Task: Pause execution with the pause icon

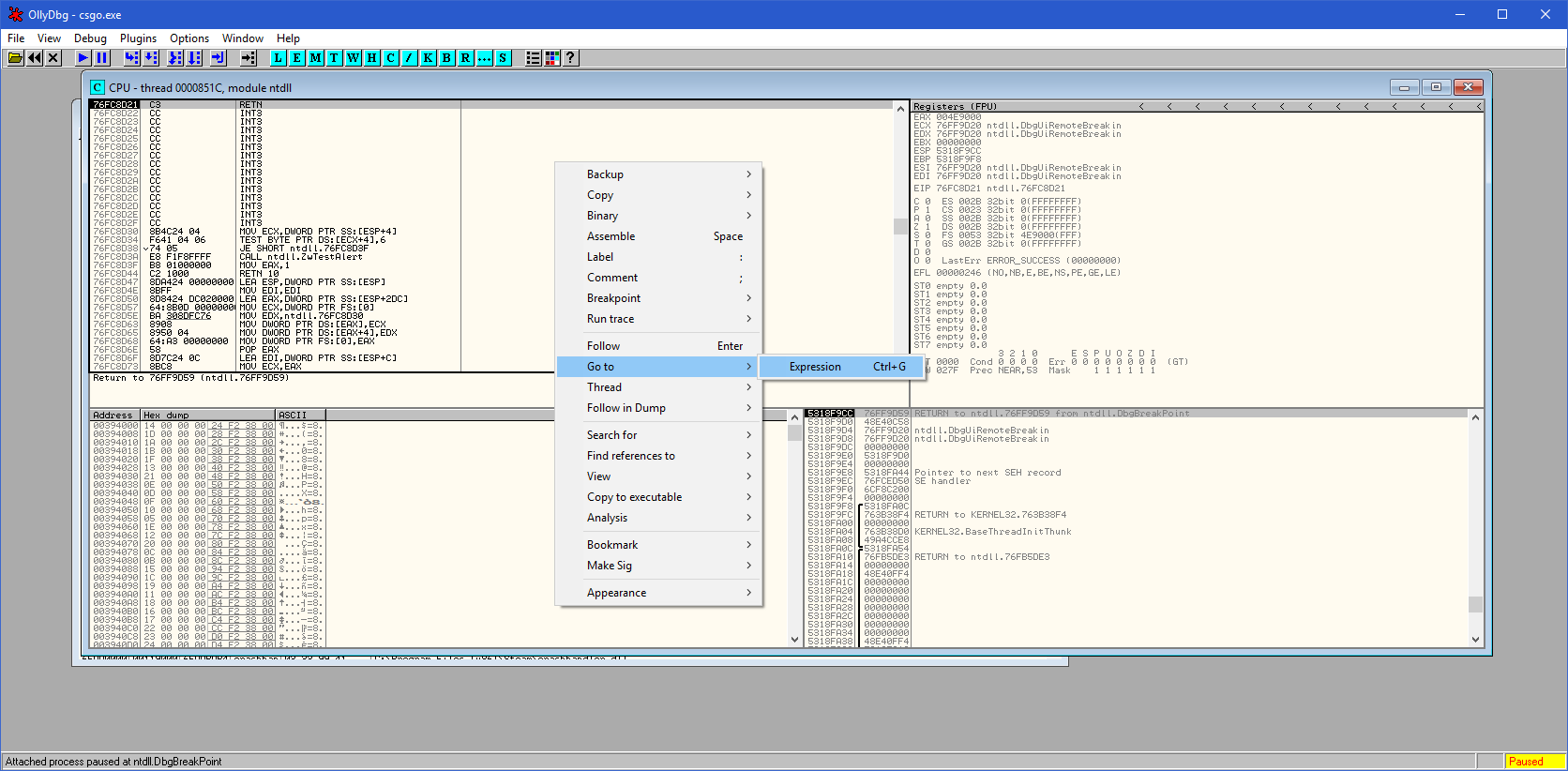Action: click(102, 58)
